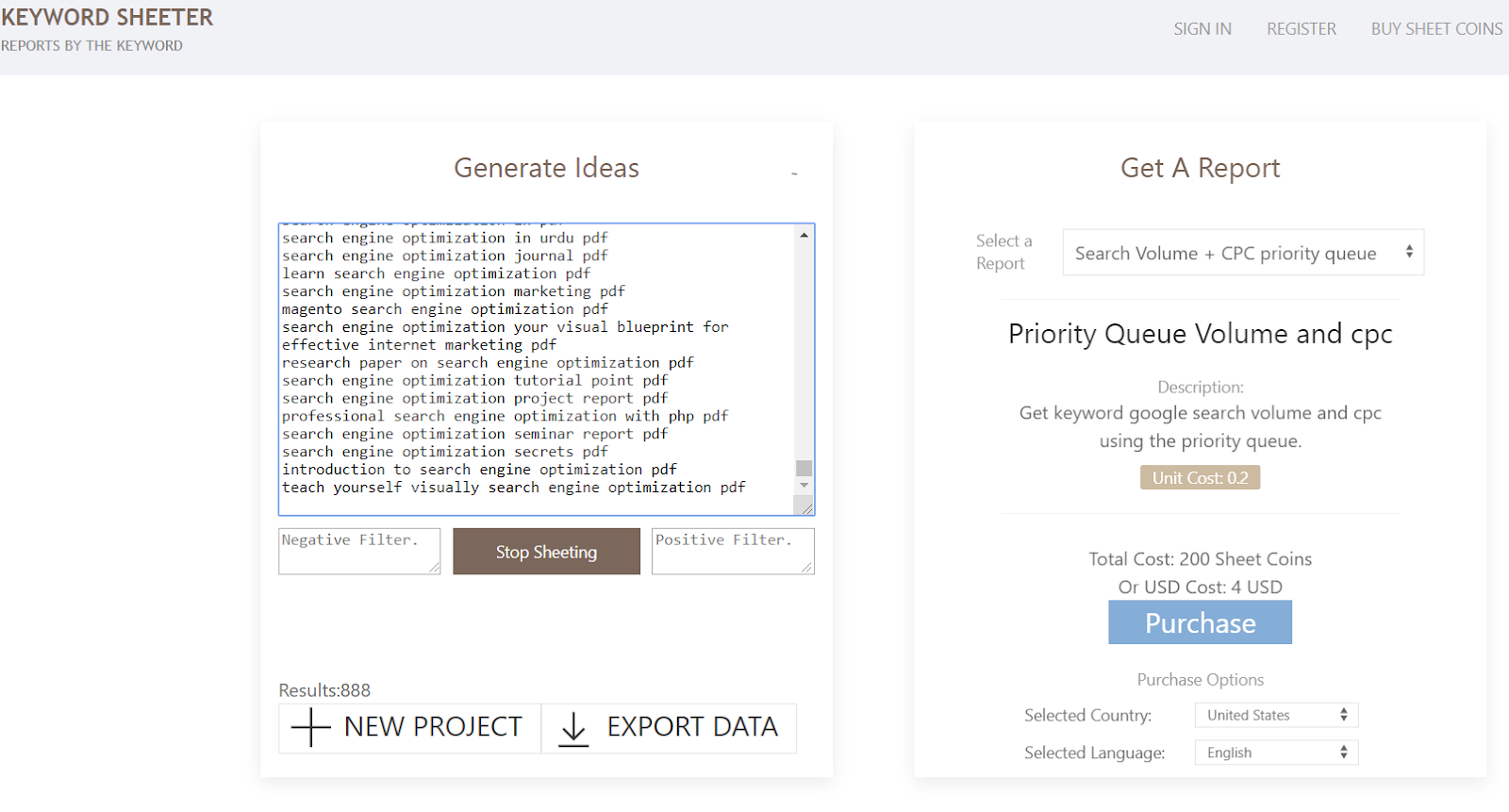The width and height of the screenshot is (1509, 812).
Task: Open BUY SHEET COINS in the navigation
Action: (x=1436, y=29)
